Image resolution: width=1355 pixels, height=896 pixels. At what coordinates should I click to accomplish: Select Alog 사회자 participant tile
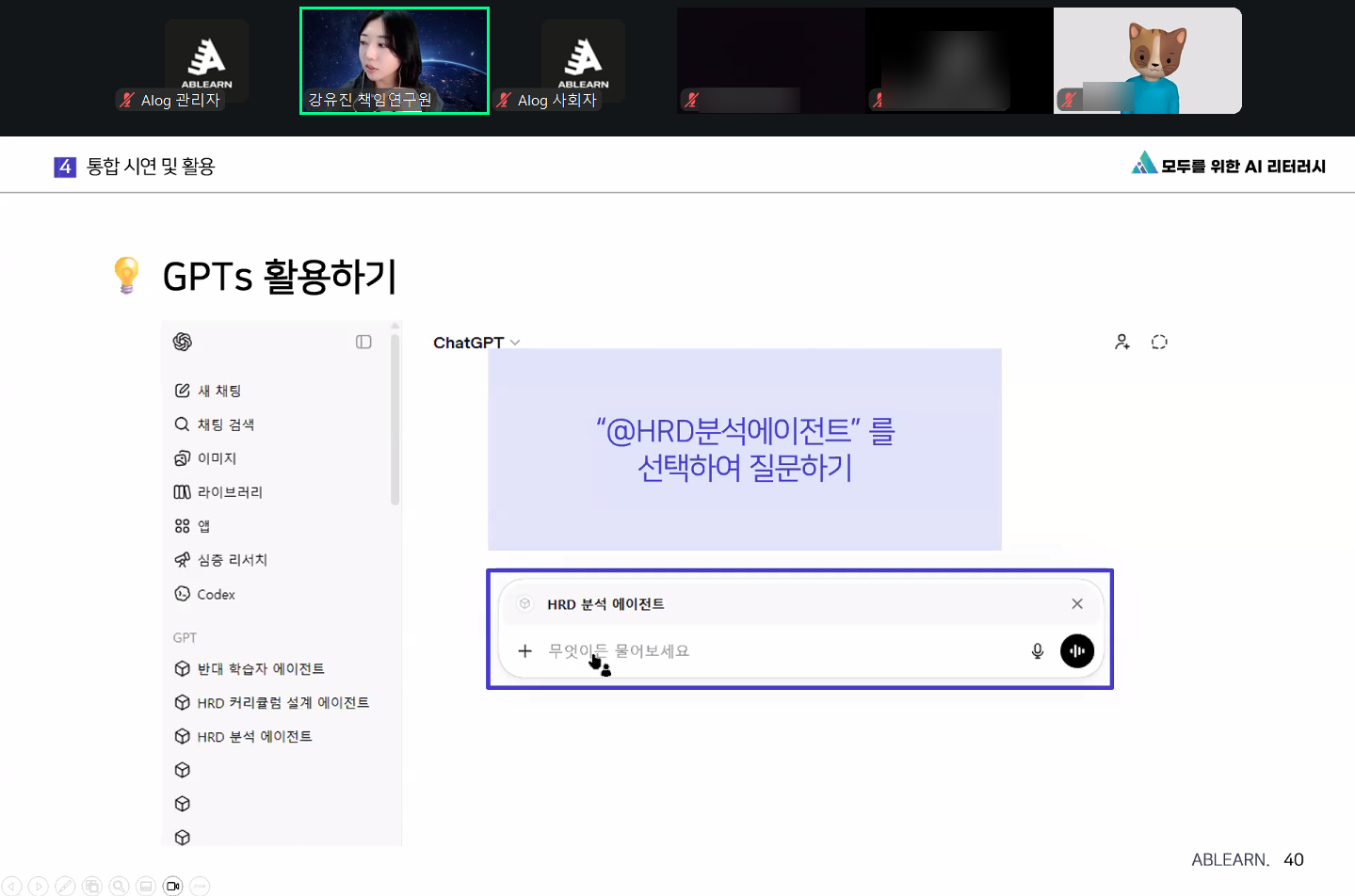[583, 61]
